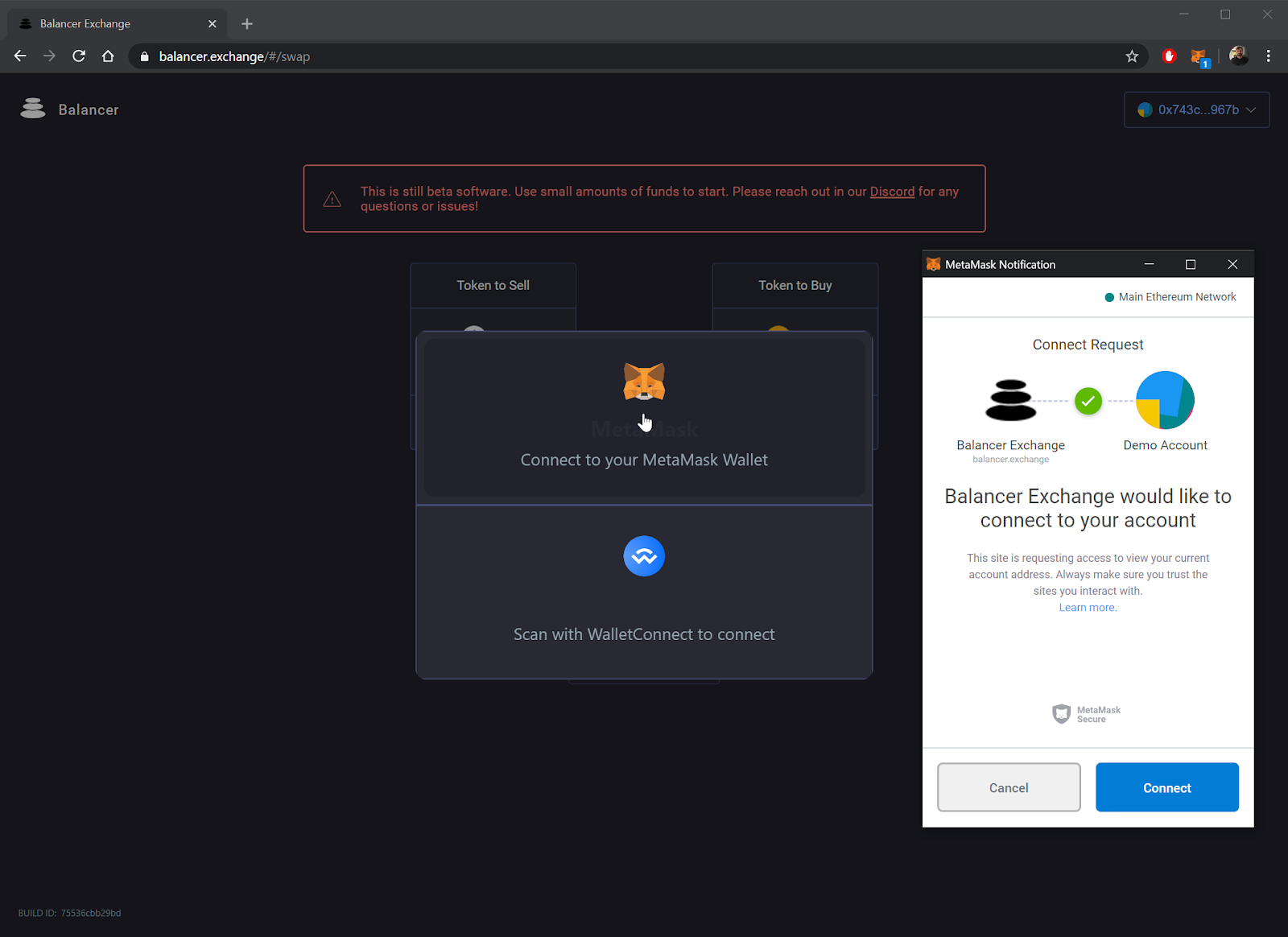Open the Discord link in beta warning
The image size is (1288, 937).
tap(892, 192)
